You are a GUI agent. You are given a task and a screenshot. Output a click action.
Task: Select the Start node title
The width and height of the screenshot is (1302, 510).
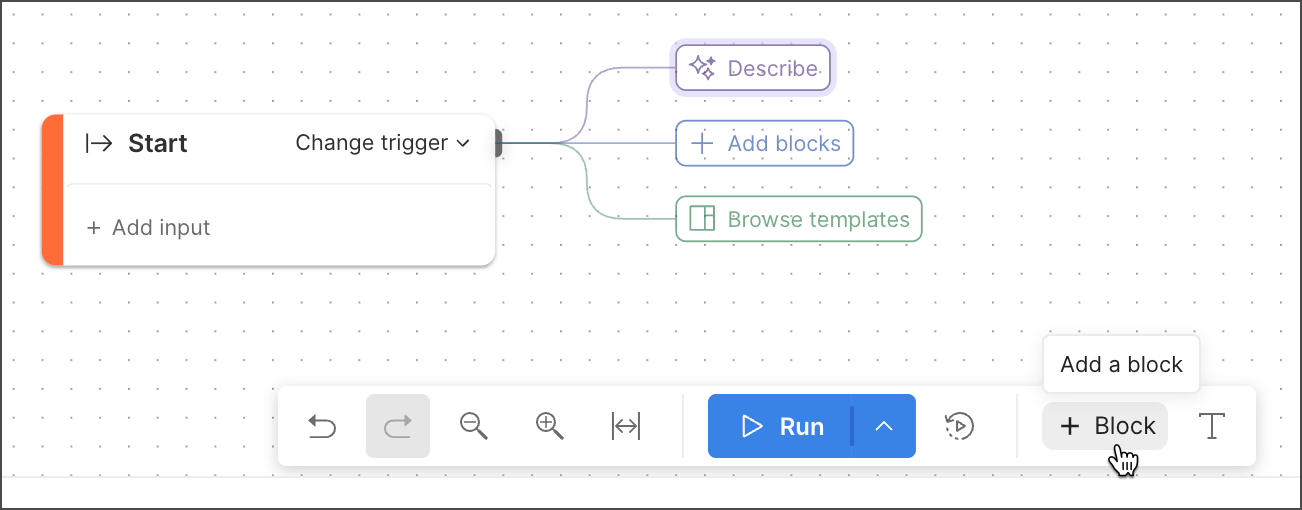click(158, 144)
